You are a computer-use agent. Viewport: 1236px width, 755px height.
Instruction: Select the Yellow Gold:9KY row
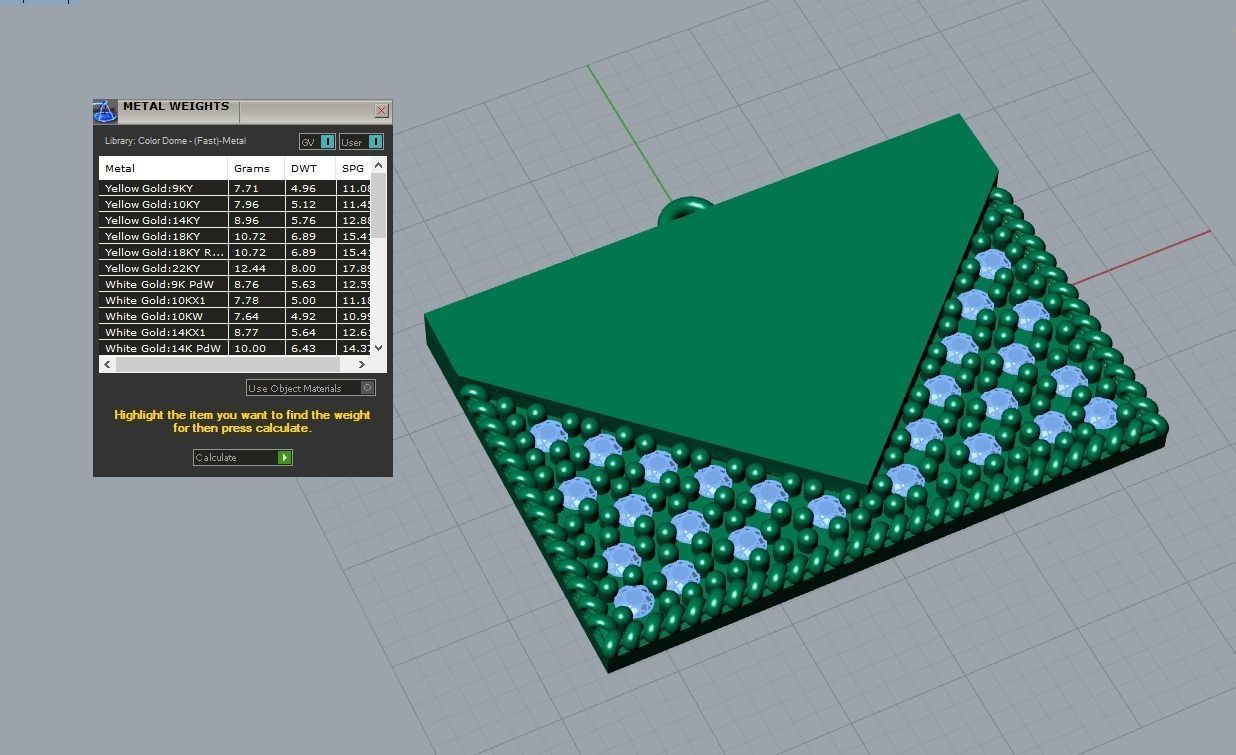235,188
